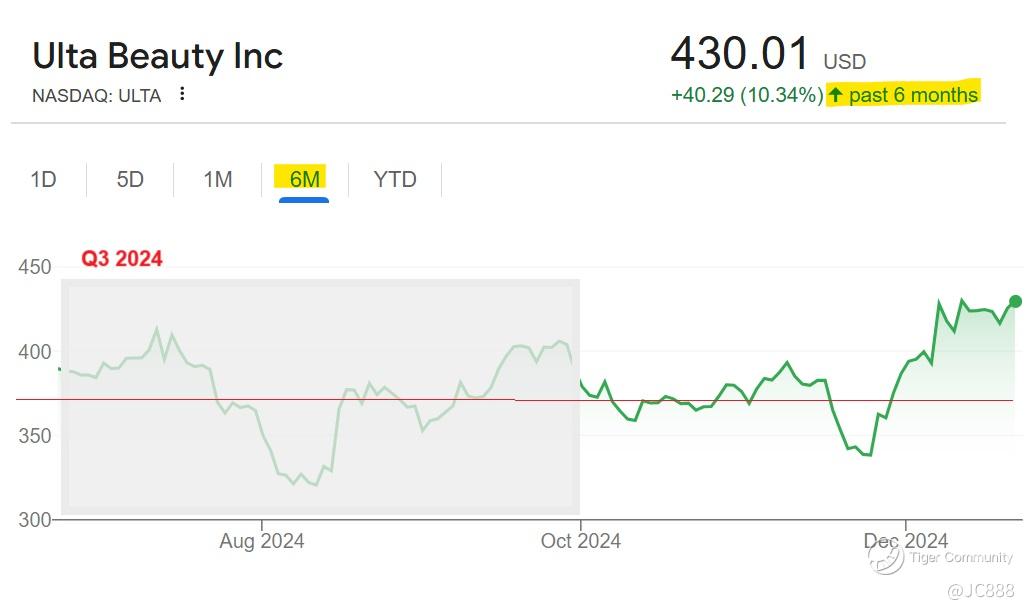
Task: Select the Oct 2024 axis marker
Action: [580, 541]
